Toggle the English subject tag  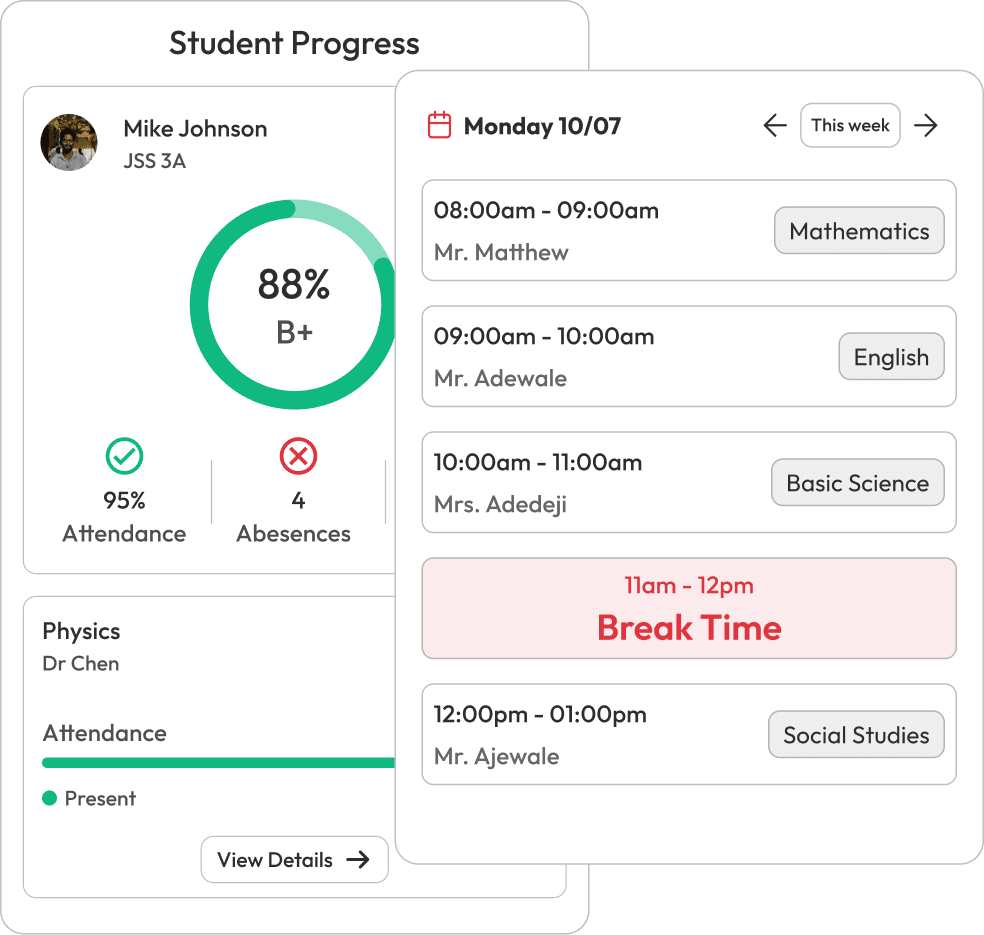pos(891,357)
